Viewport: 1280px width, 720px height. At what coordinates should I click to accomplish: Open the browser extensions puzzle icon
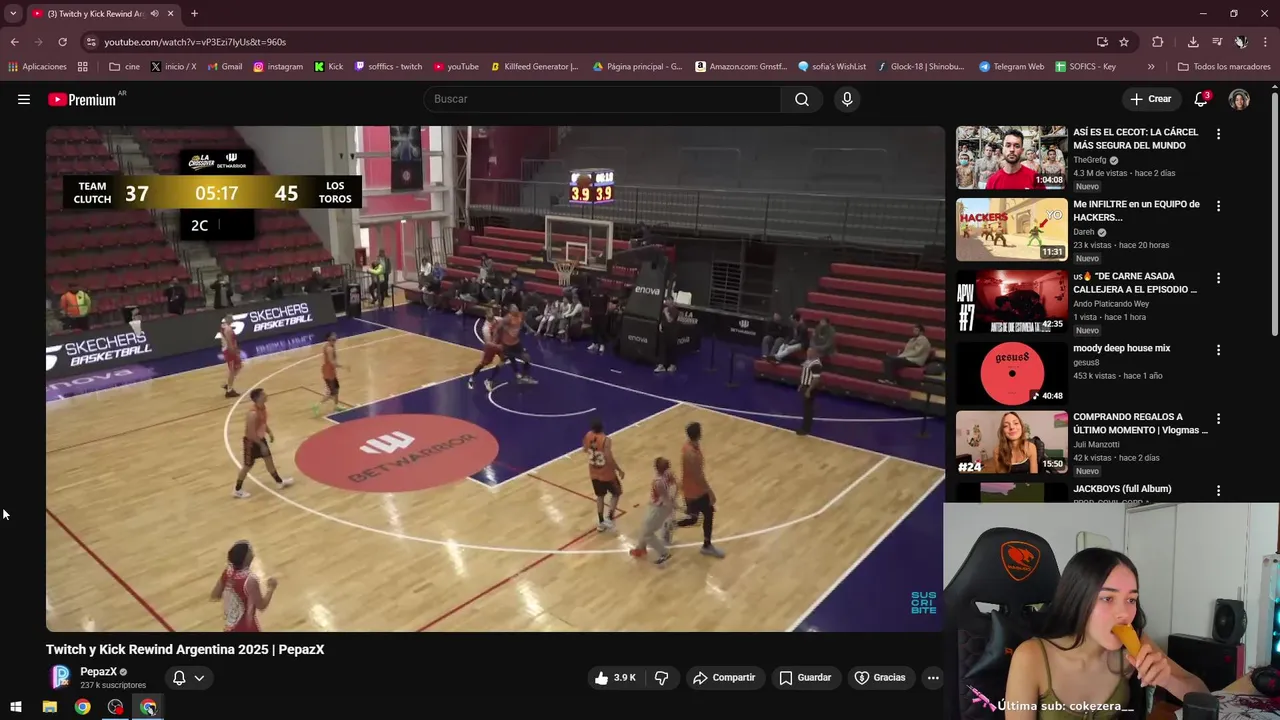1158,42
